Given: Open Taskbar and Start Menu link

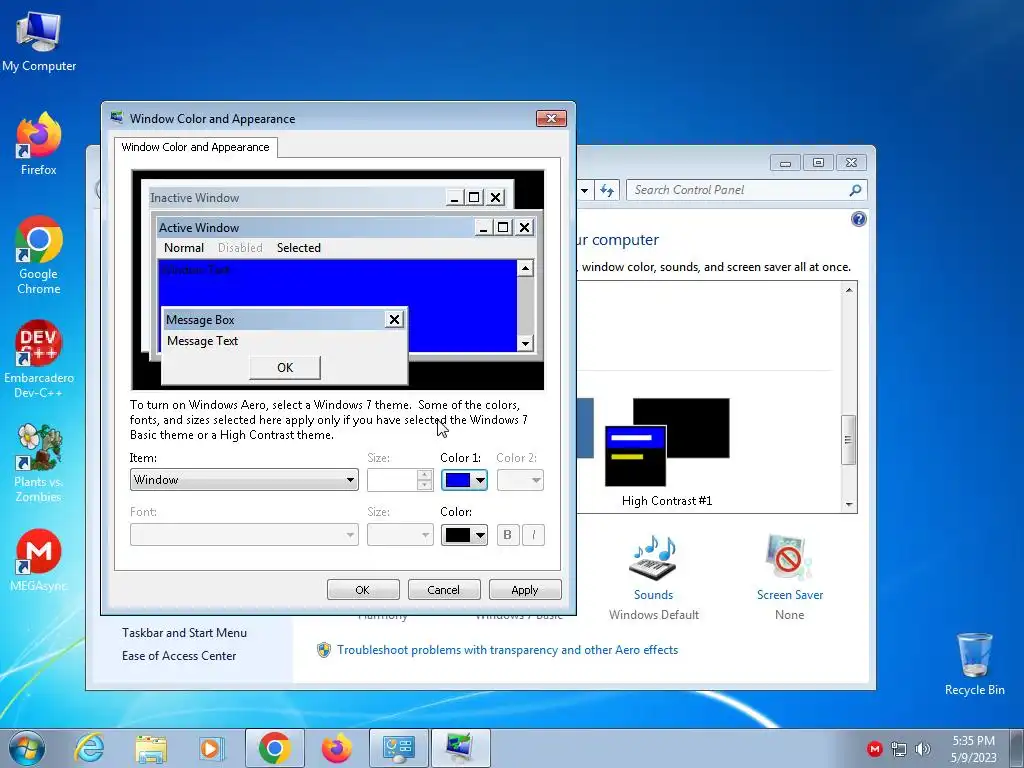Looking at the screenshot, I should click(184, 633).
